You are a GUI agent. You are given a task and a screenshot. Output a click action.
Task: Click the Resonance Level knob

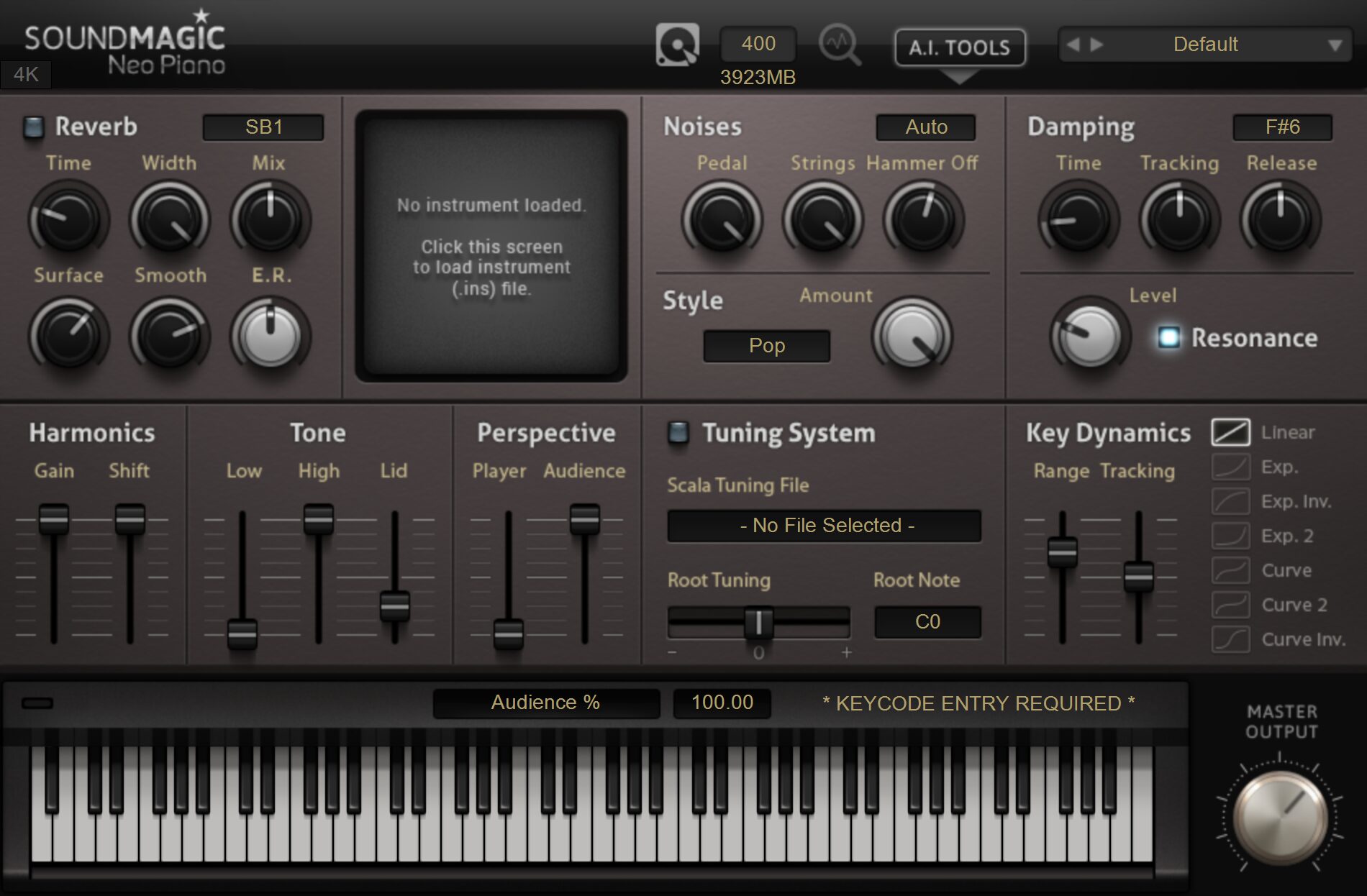(x=1090, y=335)
